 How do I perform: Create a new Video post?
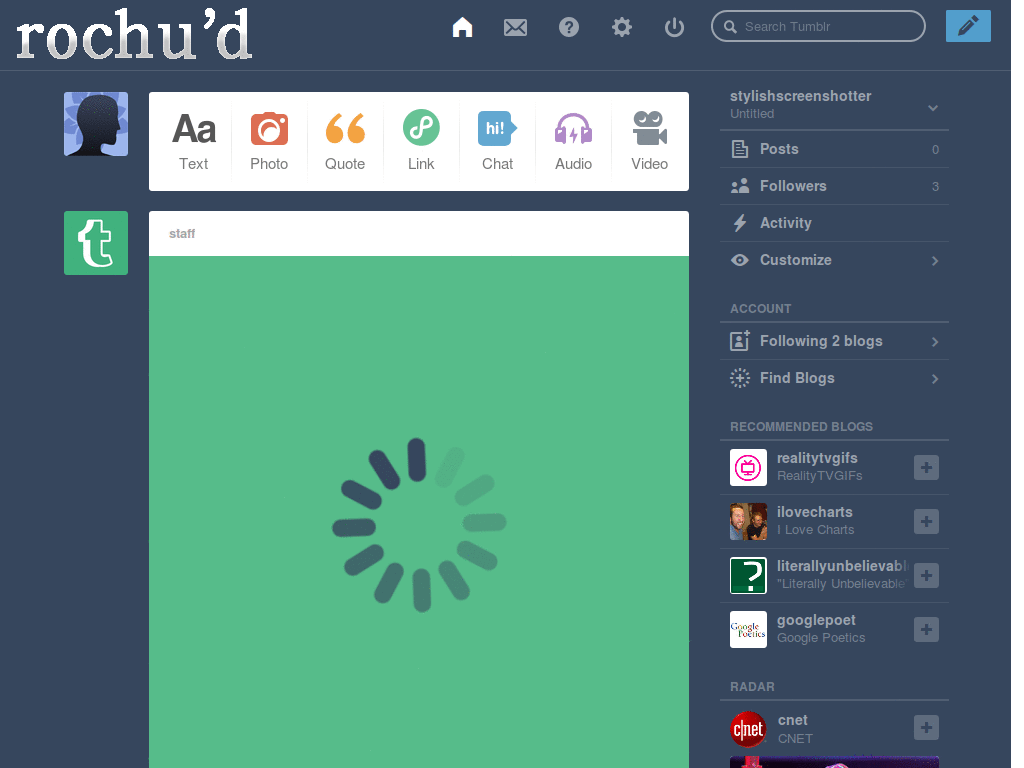pyautogui.click(x=649, y=142)
